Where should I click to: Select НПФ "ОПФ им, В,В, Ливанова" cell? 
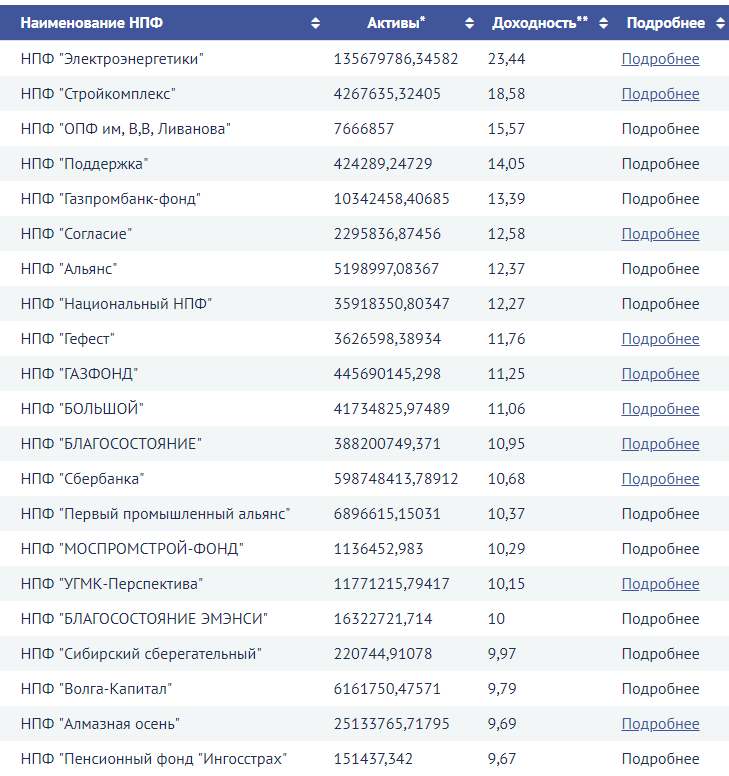point(126,129)
